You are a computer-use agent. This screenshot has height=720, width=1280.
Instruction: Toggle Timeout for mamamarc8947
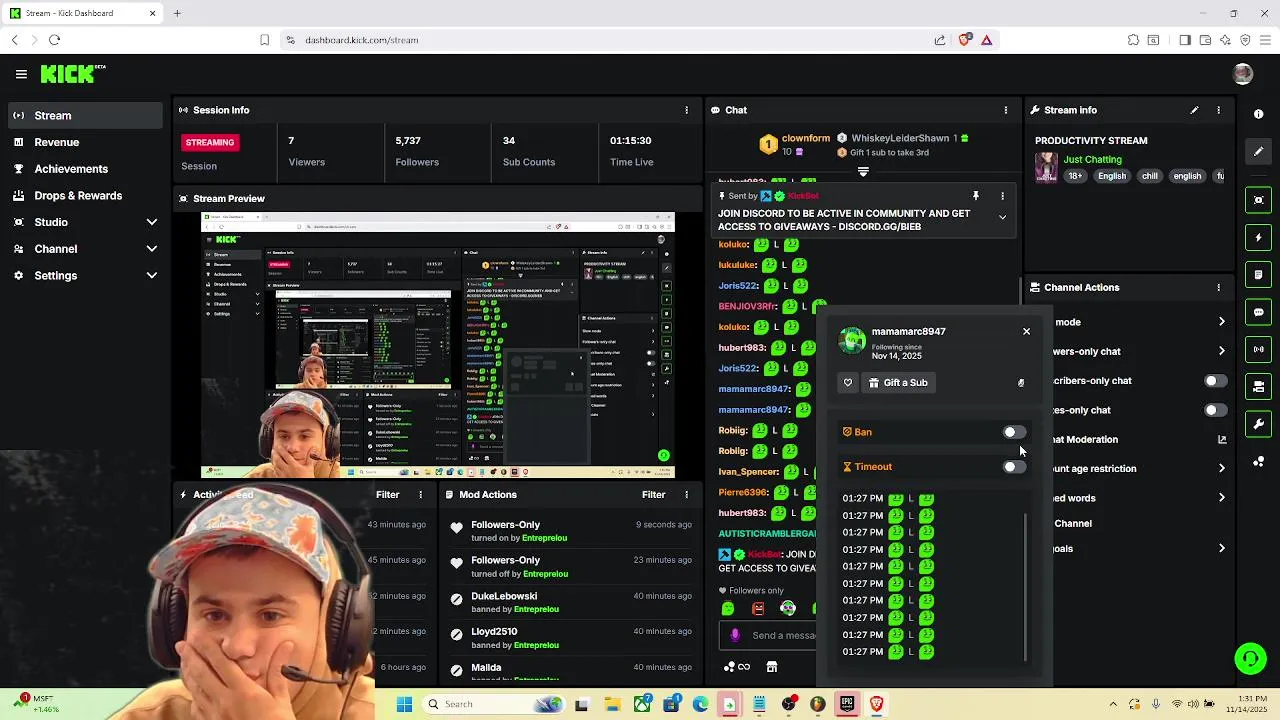[1013, 467]
